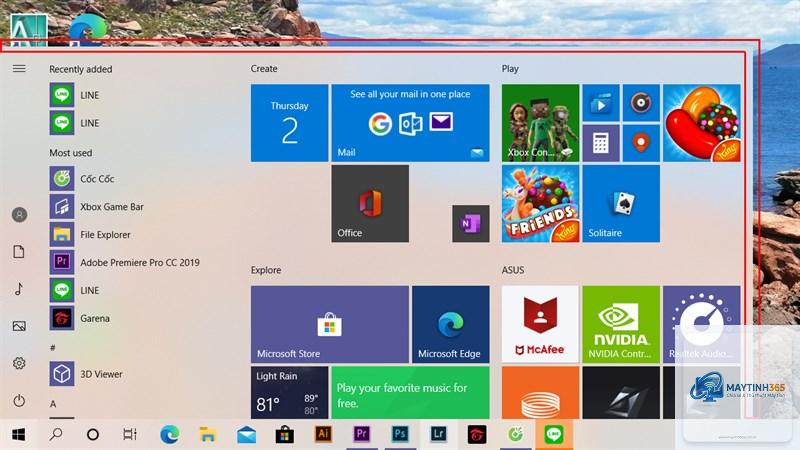The height and width of the screenshot is (450, 800).
Task: Open the Candy Crush Saga tile
Action: click(x=702, y=123)
